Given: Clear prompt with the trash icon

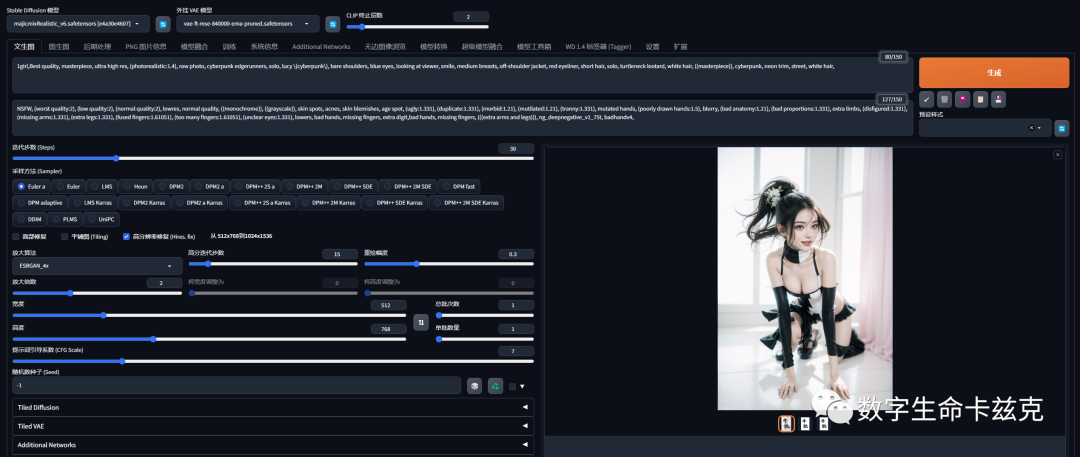Looking at the screenshot, I should (944, 99).
